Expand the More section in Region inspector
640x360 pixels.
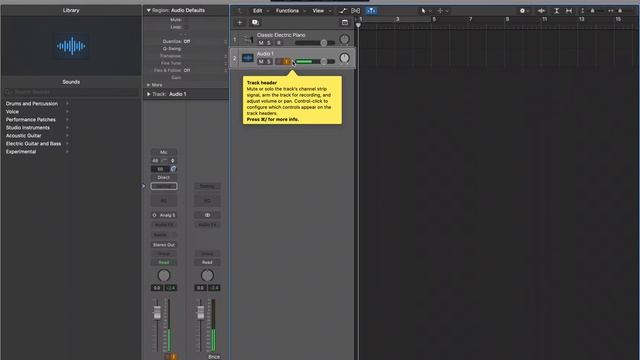coord(149,85)
